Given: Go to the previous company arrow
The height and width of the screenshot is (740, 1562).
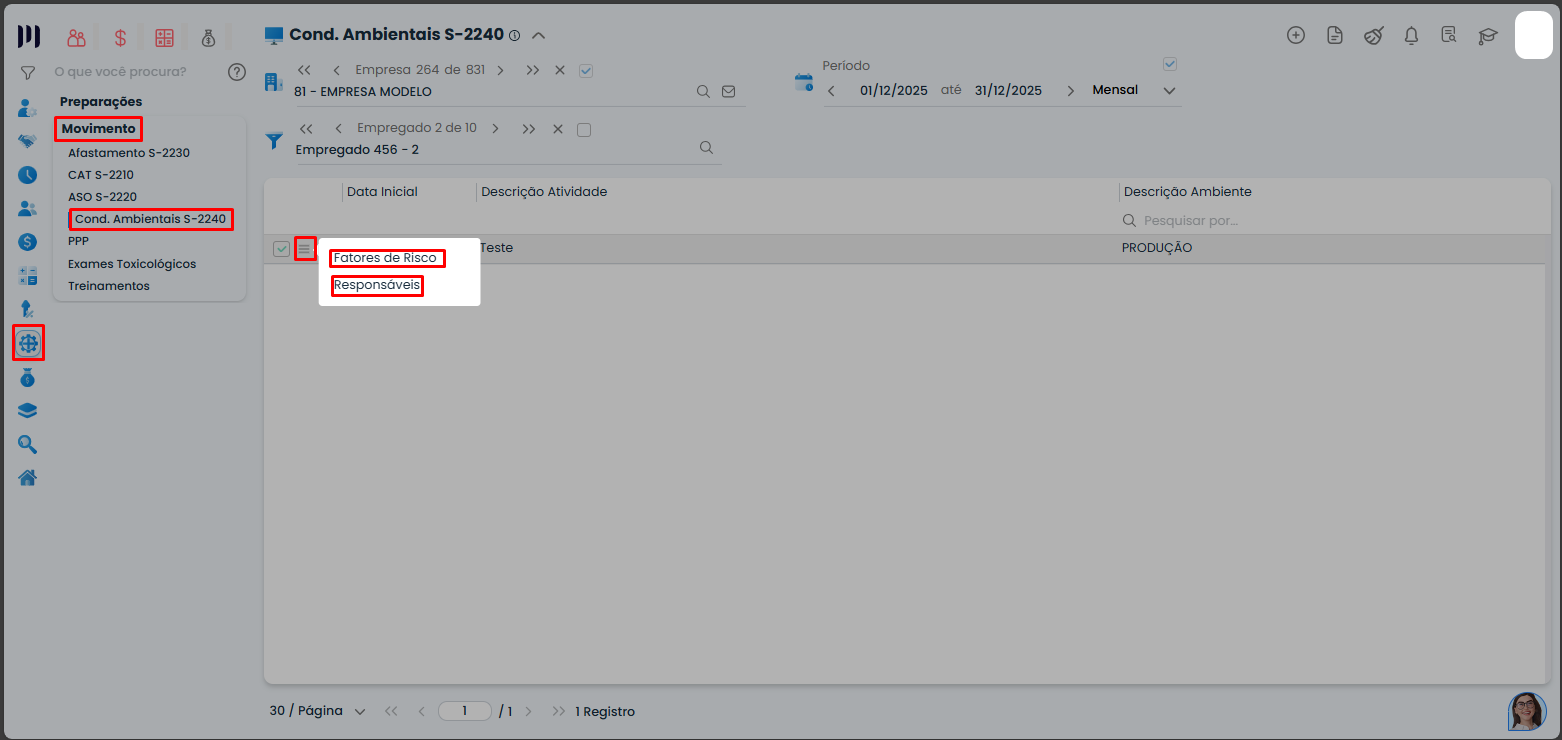Looking at the screenshot, I should click(336, 70).
